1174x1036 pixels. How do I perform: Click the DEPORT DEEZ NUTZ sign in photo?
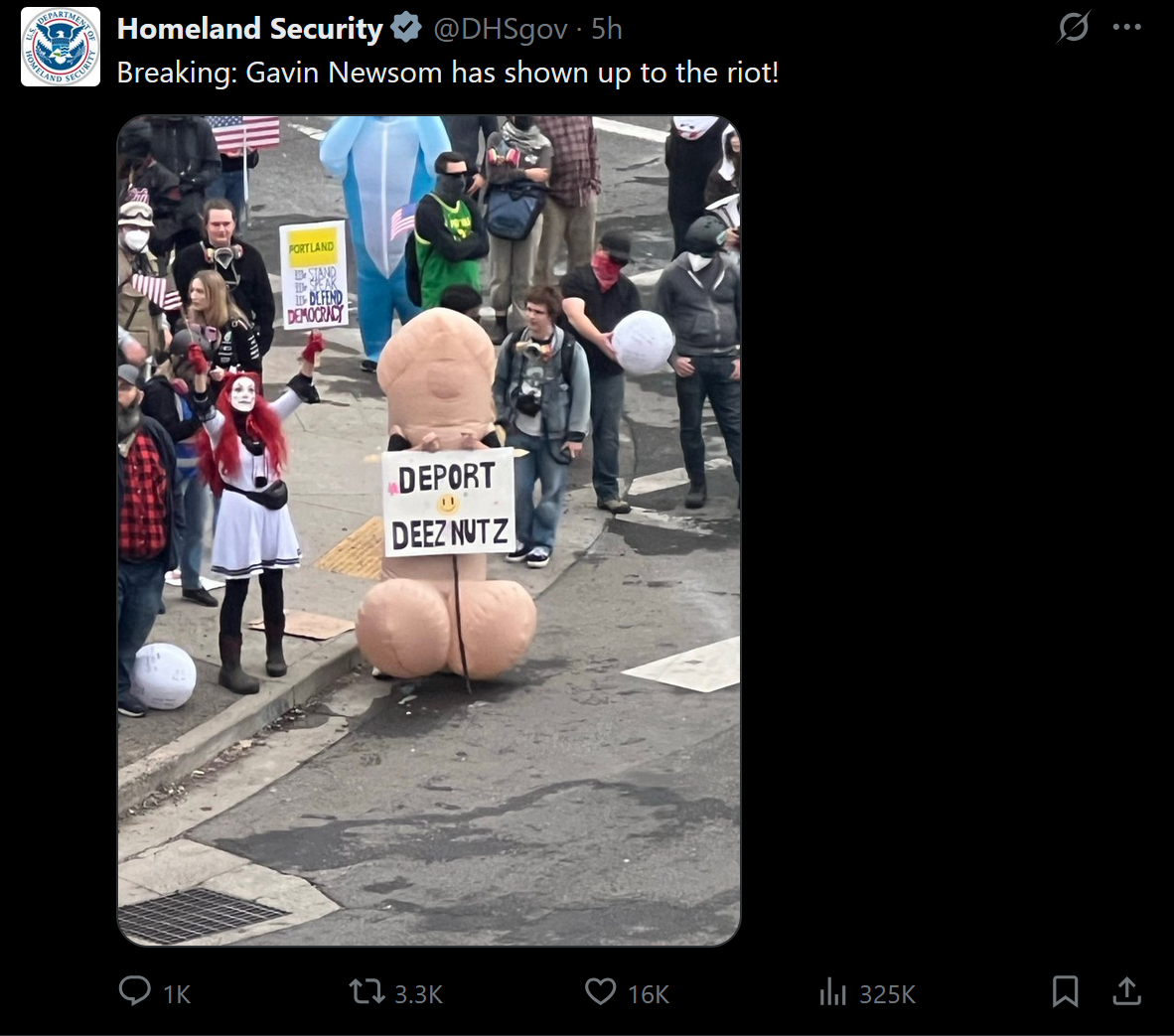pyautogui.click(x=449, y=503)
